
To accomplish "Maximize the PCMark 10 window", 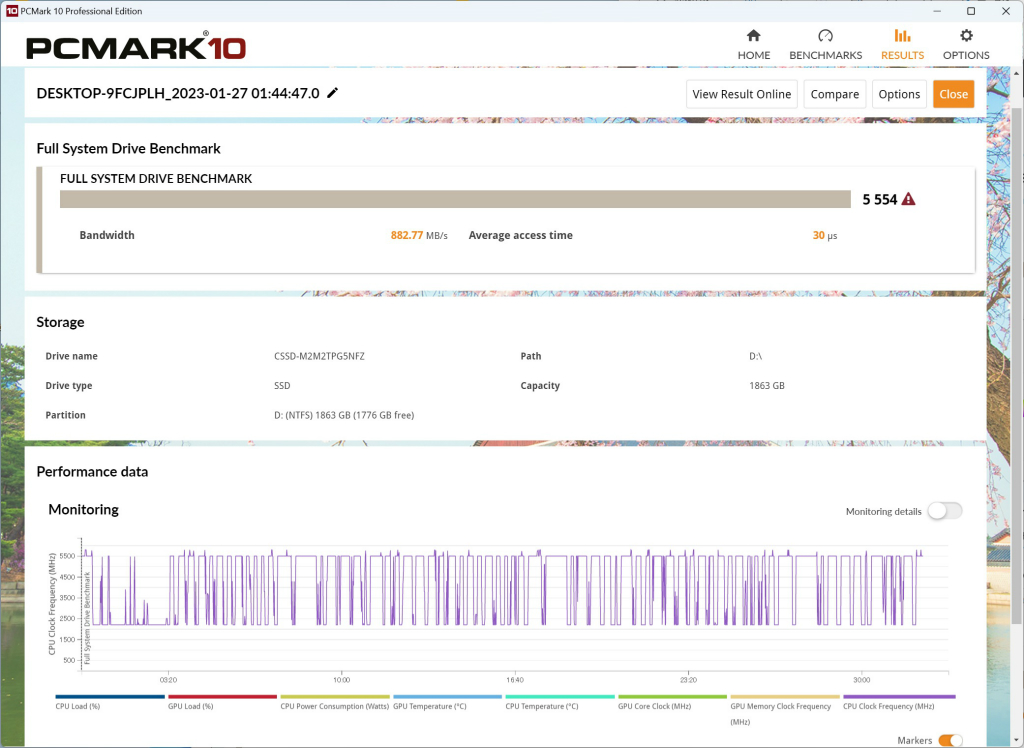I will [971, 11].
